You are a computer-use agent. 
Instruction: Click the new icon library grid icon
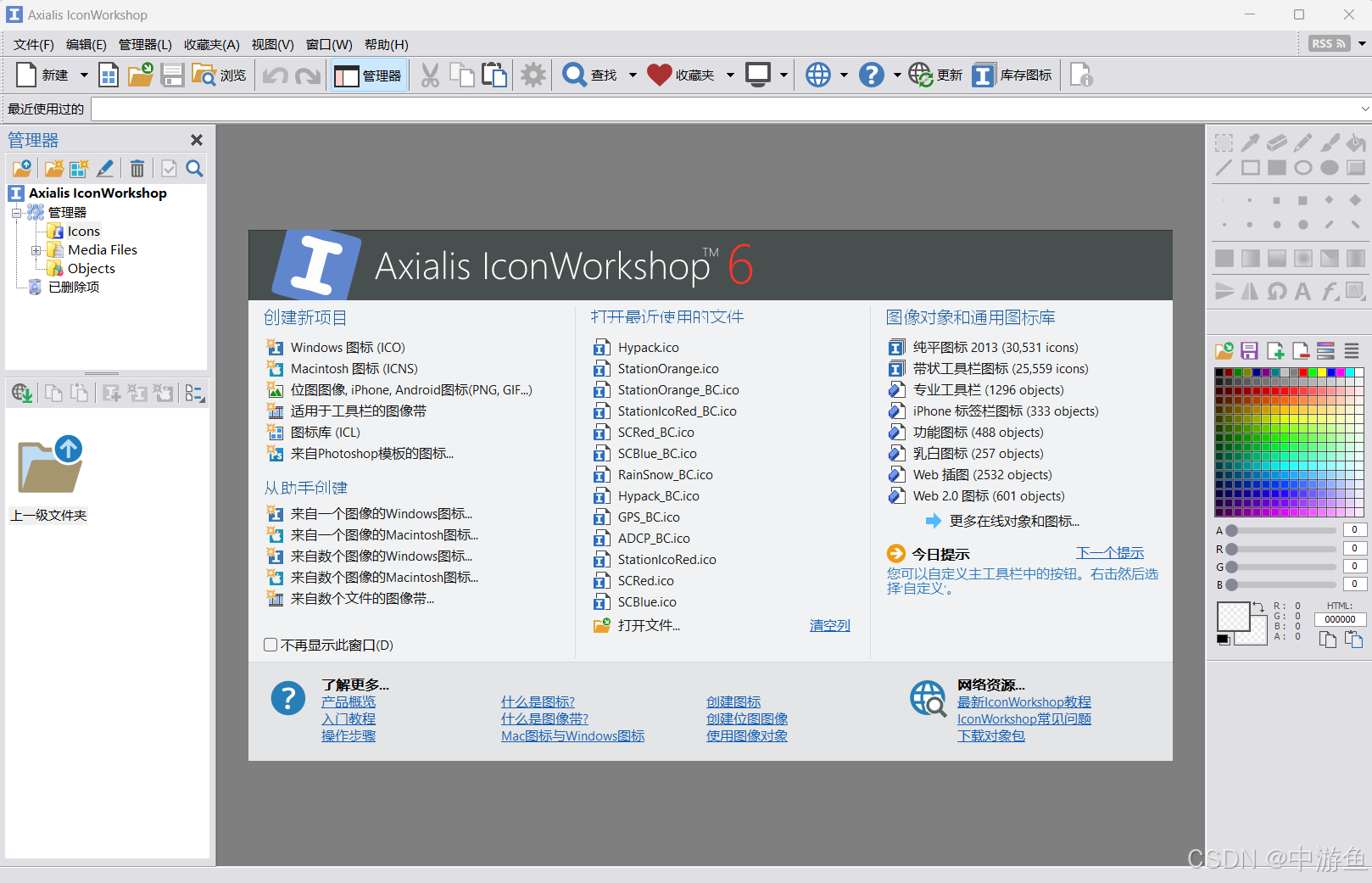109,75
